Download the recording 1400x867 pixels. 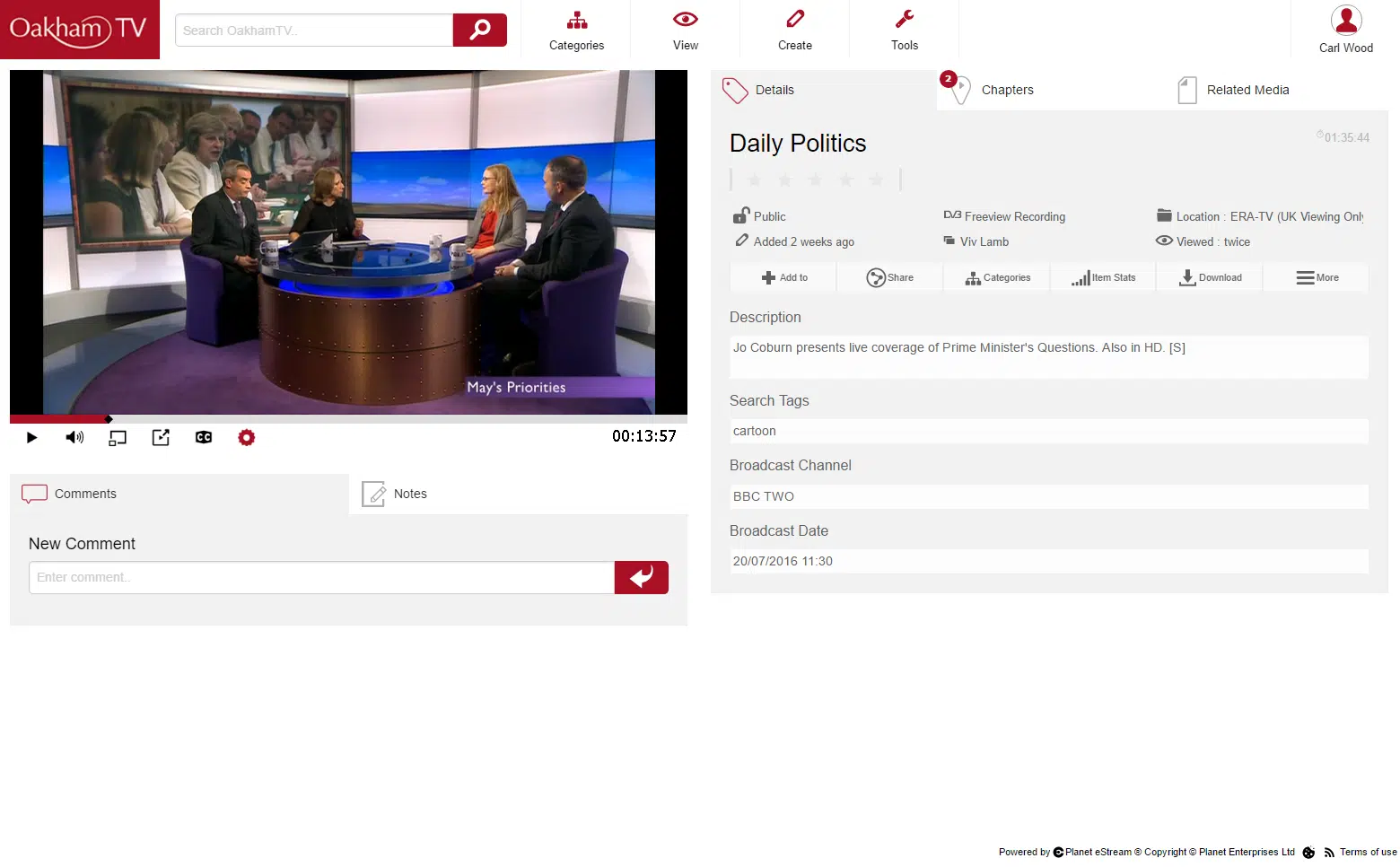(x=1210, y=277)
